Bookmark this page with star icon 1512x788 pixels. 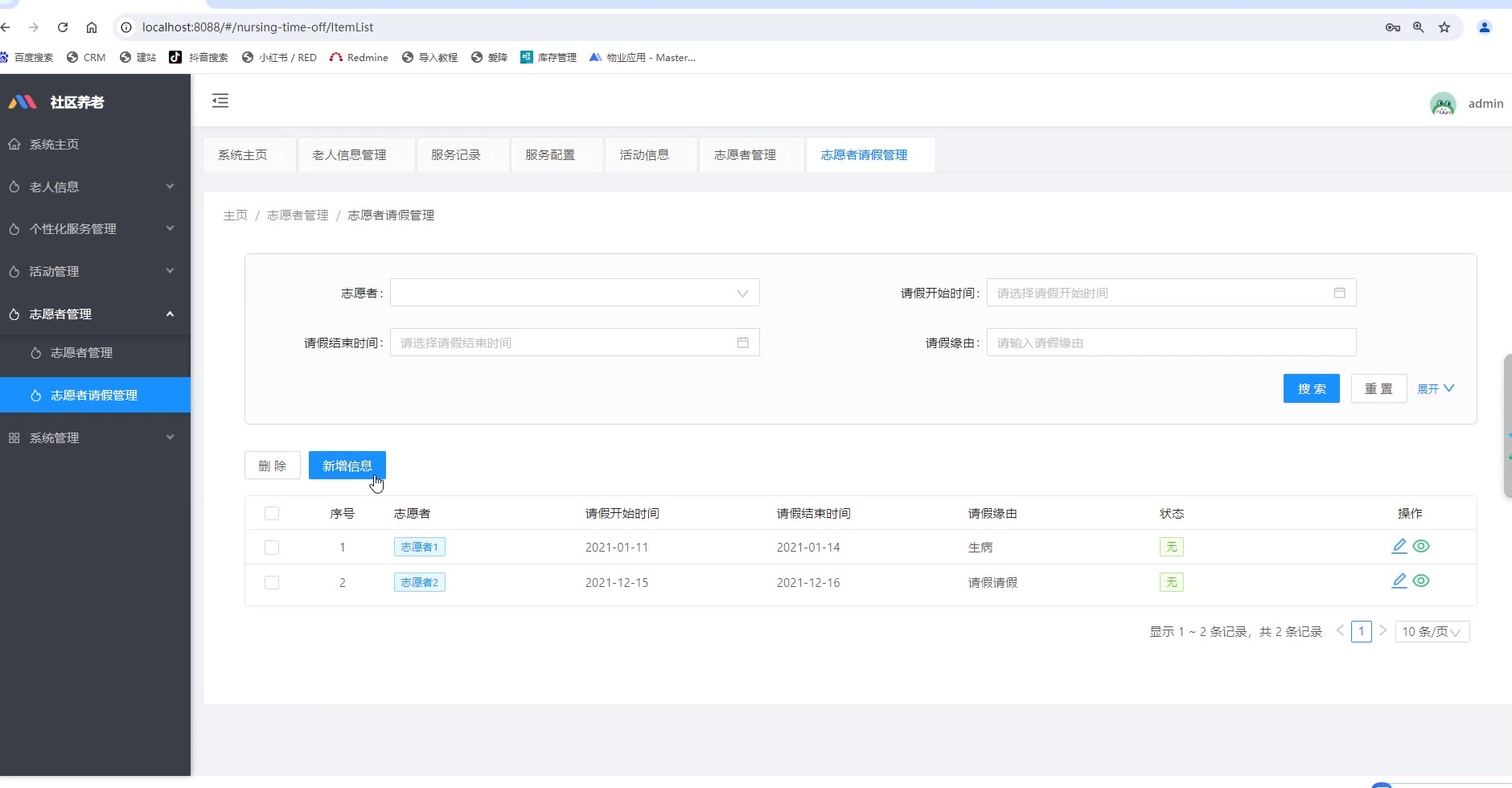click(x=1444, y=27)
